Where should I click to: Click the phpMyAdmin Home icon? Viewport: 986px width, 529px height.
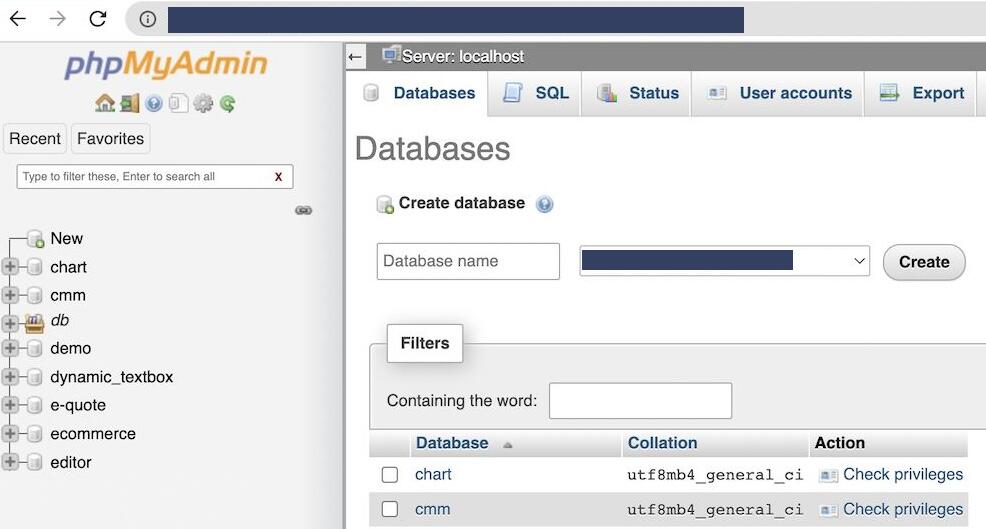[x=104, y=103]
